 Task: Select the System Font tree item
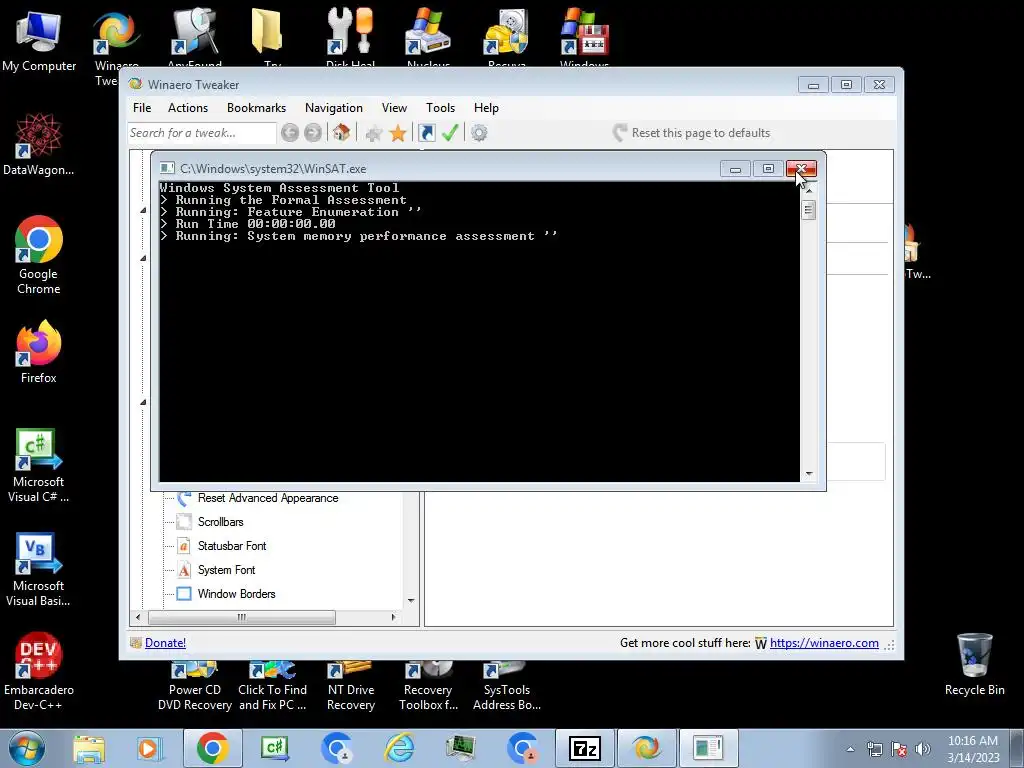pos(227,570)
